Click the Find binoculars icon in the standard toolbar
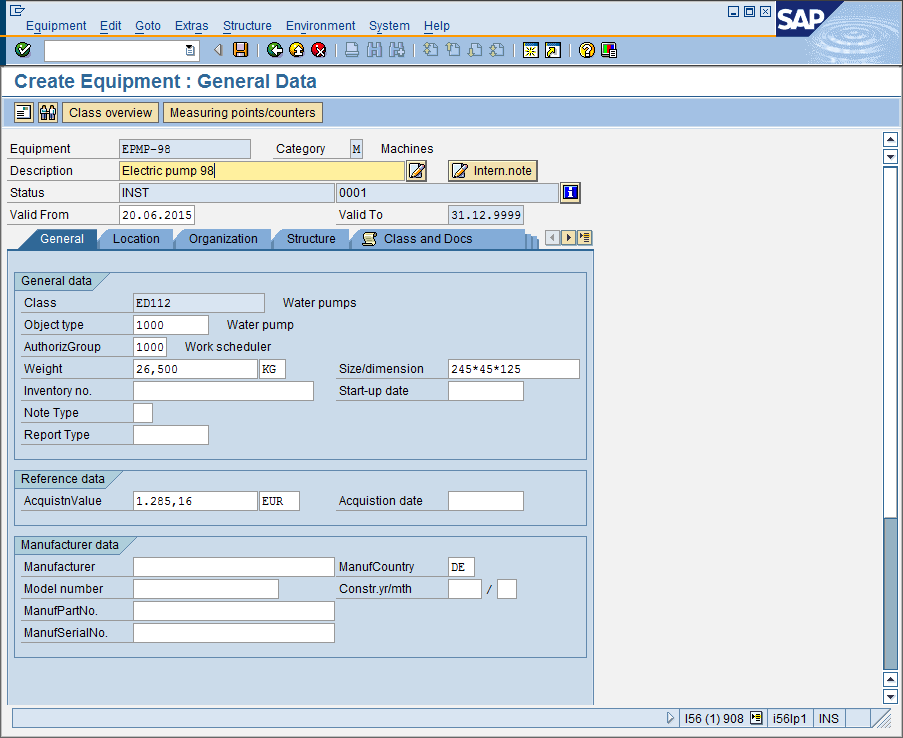The height and width of the screenshot is (738, 903). [x=374, y=50]
